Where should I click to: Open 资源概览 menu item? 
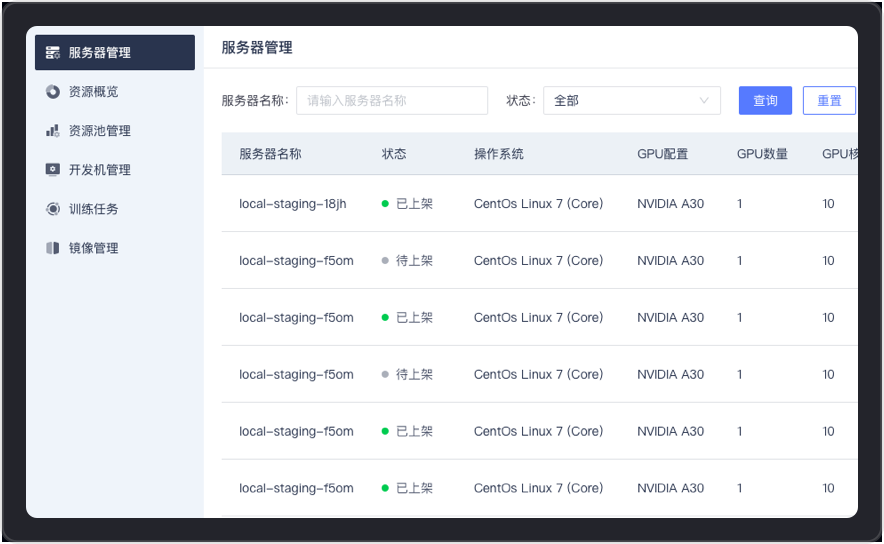93,92
